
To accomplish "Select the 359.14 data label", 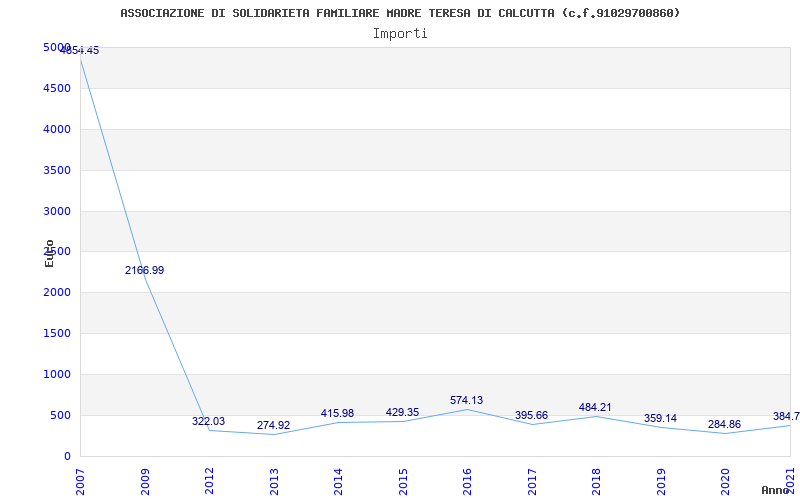I will pyautogui.click(x=660, y=418).
